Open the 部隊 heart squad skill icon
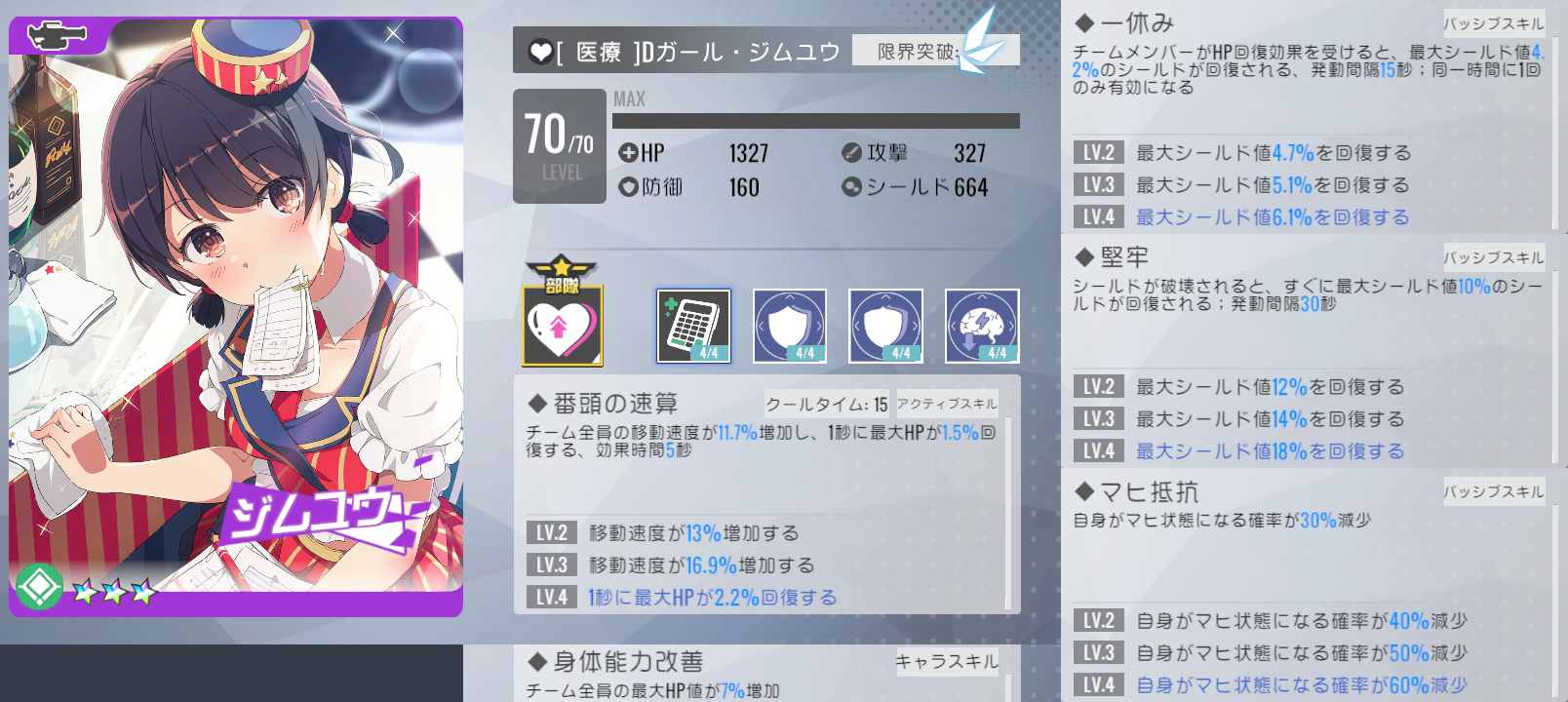The height and width of the screenshot is (702, 1568). tap(563, 312)
